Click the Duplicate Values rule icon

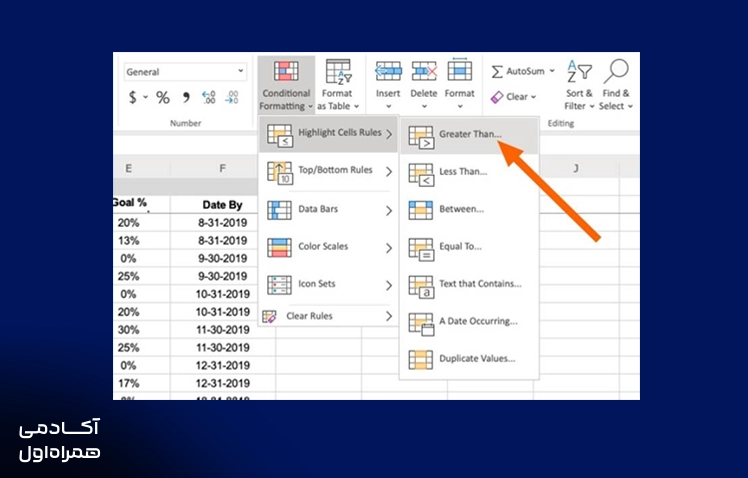coord(420,360)
